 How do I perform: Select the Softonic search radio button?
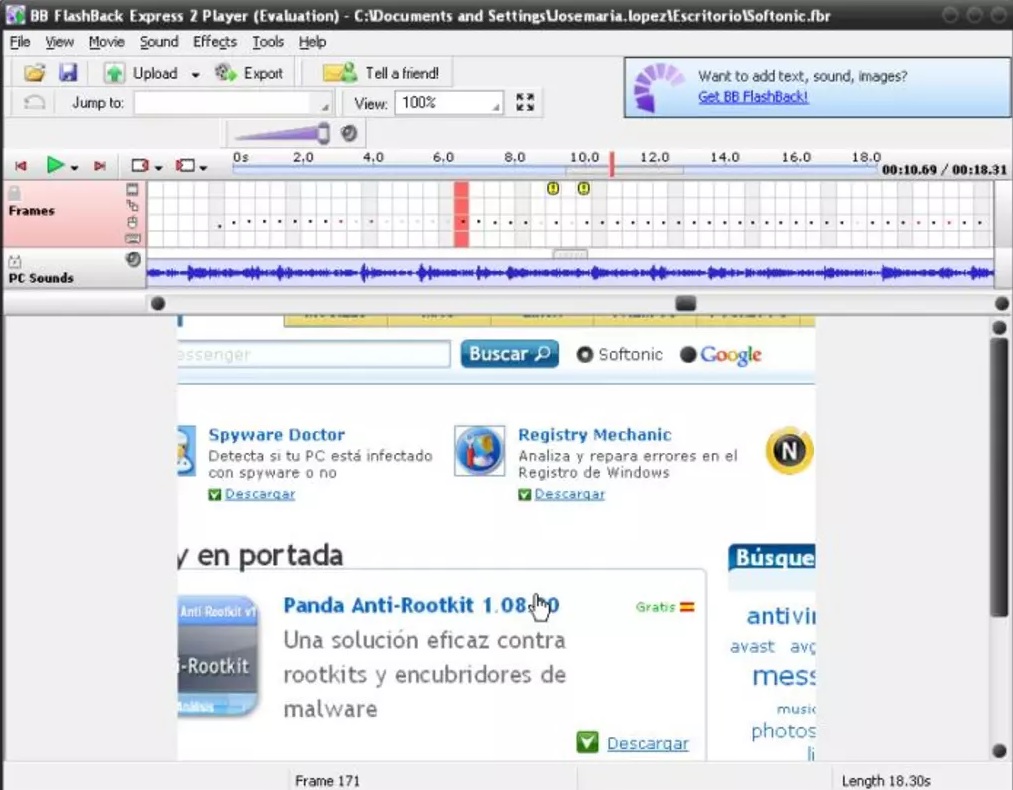(x=585, y=355)
